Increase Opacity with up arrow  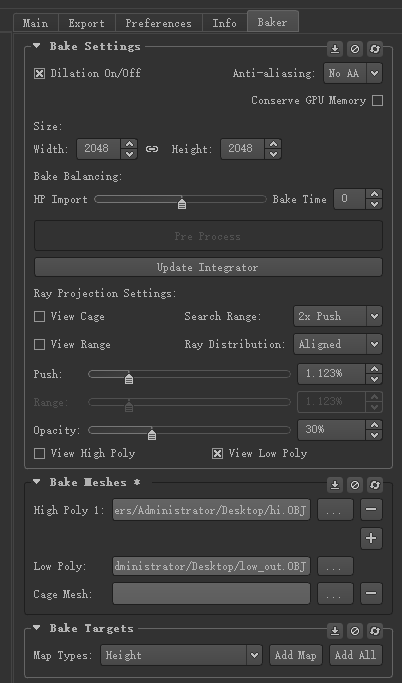(x=374, y=425)
